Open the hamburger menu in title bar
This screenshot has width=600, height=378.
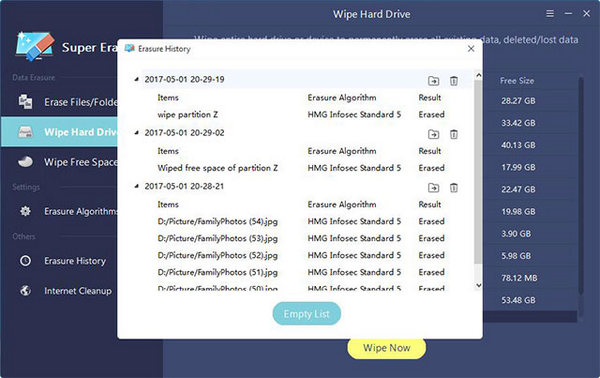click(550, 14)
